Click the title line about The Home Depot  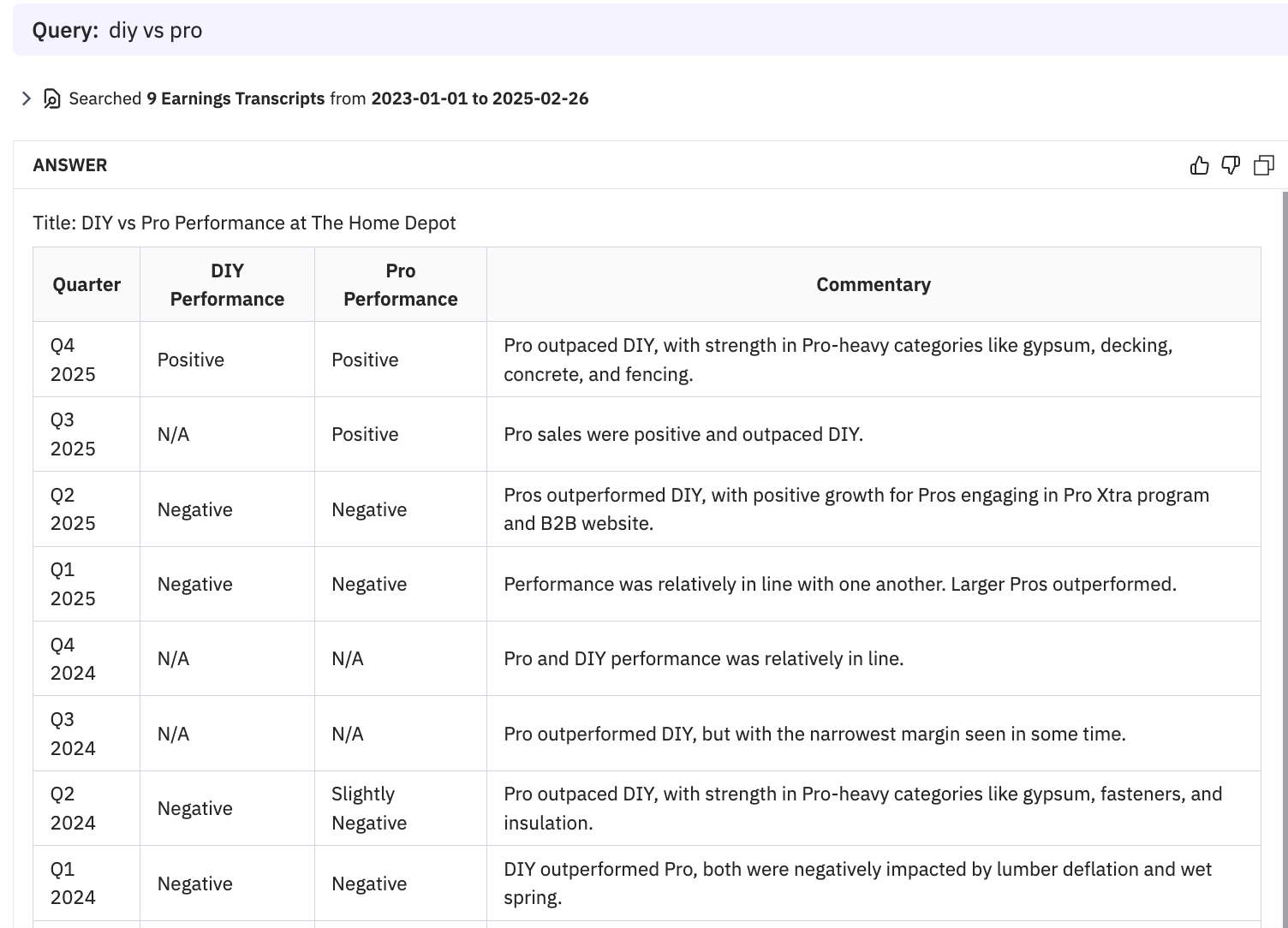click(x=244, y=223)
